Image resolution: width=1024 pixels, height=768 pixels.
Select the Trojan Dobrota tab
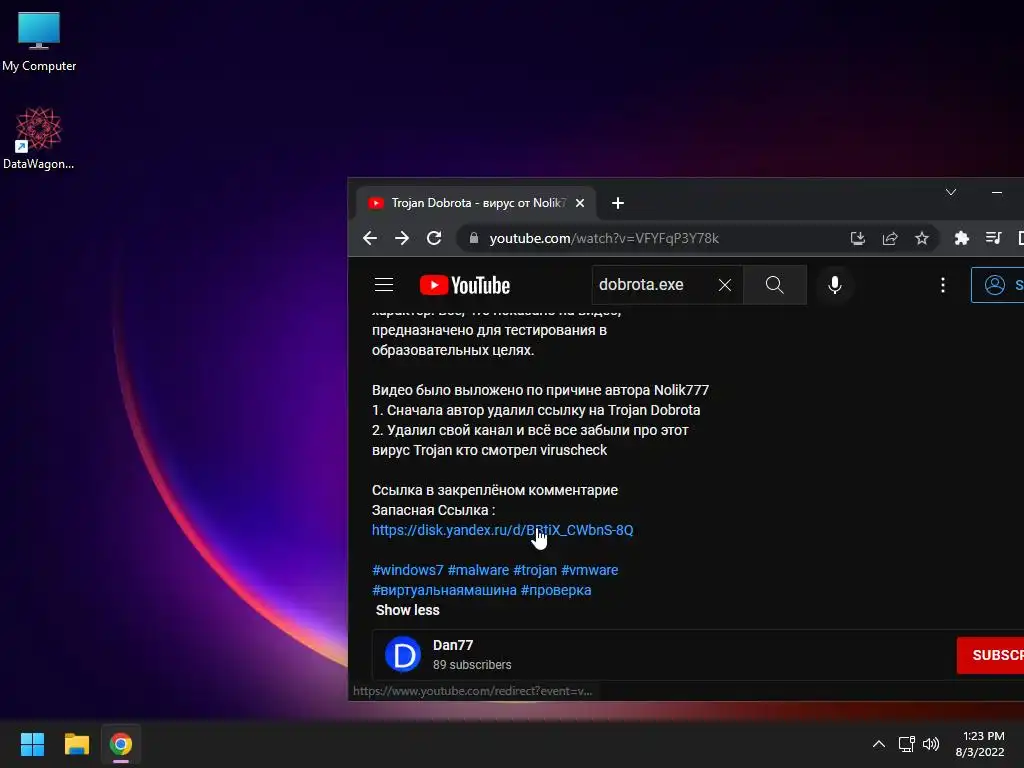tap(475, 203)
